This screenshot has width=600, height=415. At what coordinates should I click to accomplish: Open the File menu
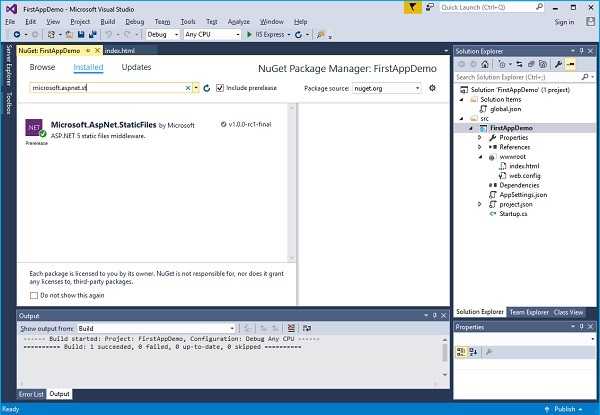point(10,22)
